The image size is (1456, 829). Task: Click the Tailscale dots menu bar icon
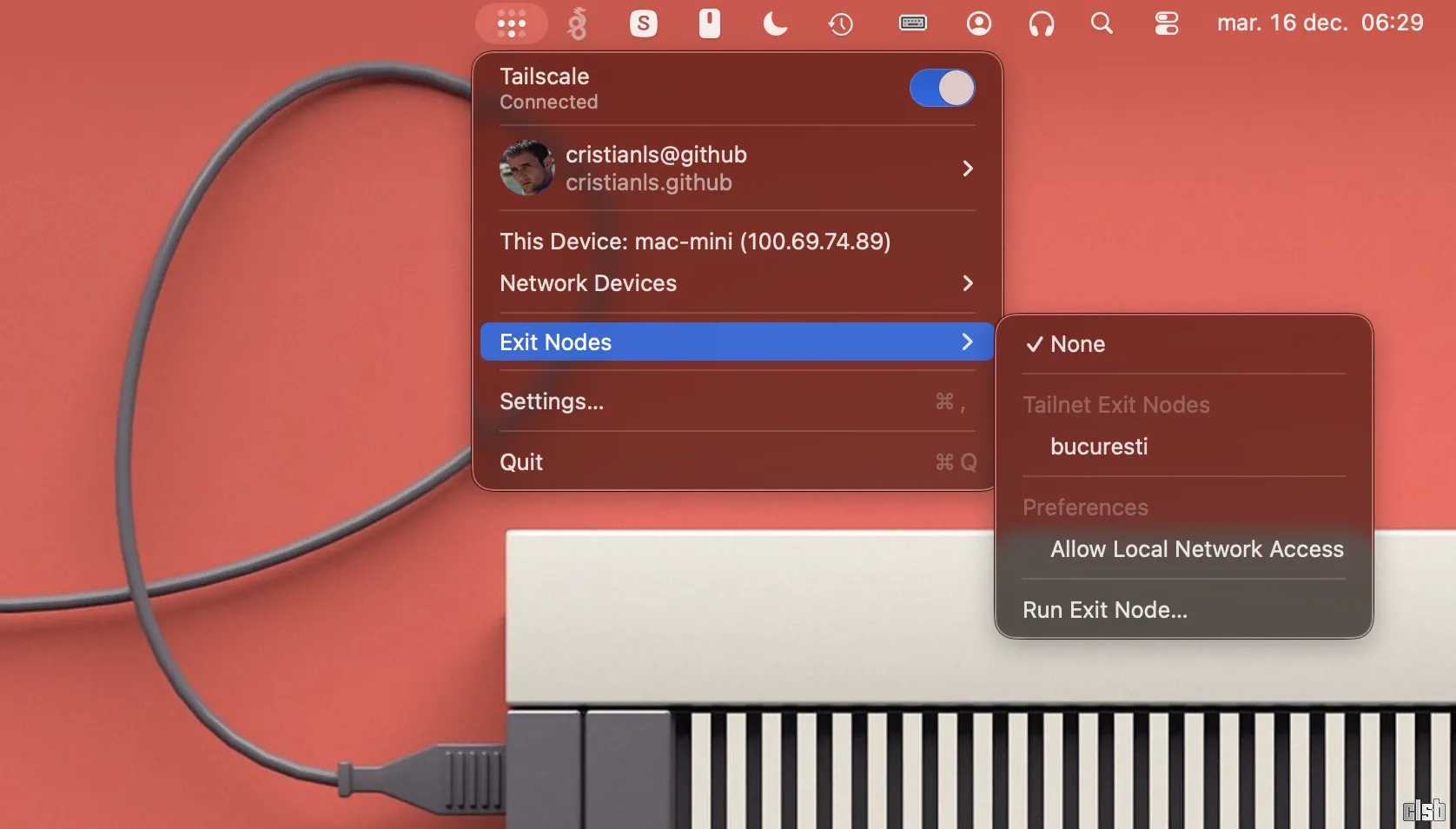511,23
